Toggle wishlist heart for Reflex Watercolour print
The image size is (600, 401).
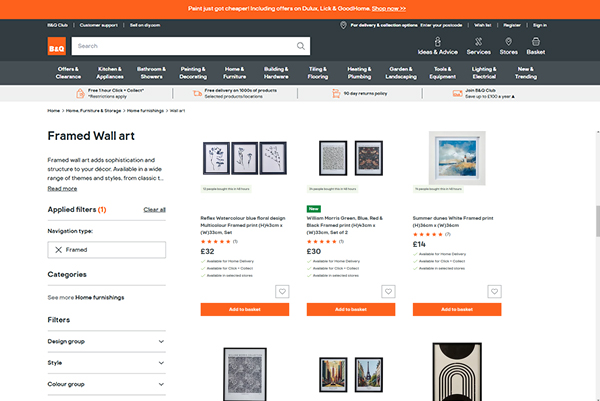[x=282, y=292]
